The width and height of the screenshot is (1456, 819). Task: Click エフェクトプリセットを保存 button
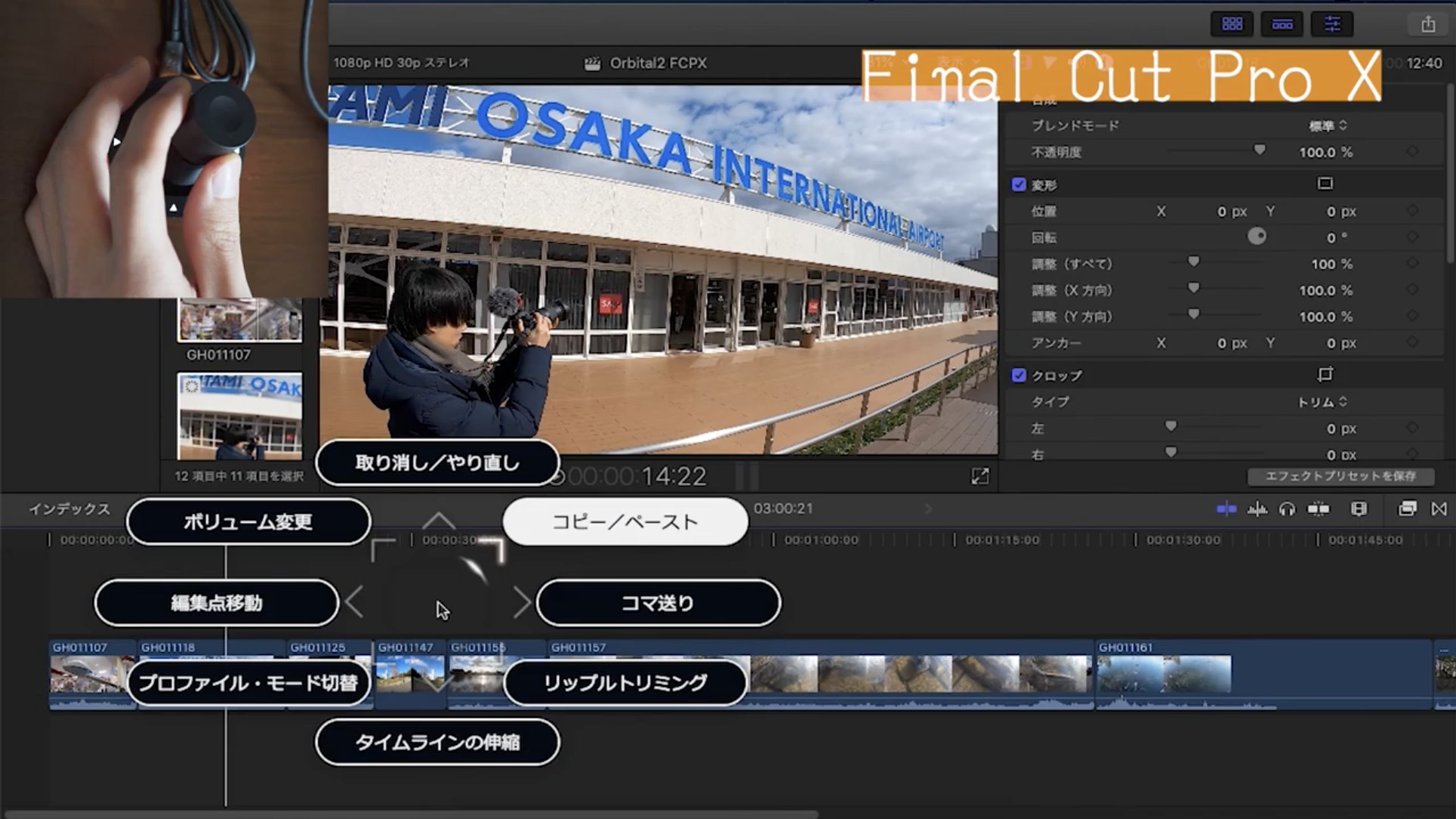coord(1340,476)
